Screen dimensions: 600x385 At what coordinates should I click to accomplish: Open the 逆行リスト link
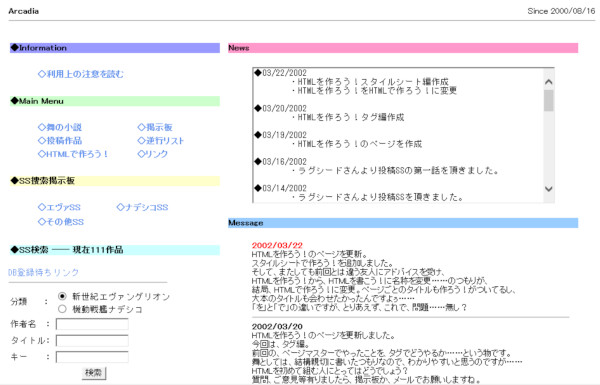161,140
